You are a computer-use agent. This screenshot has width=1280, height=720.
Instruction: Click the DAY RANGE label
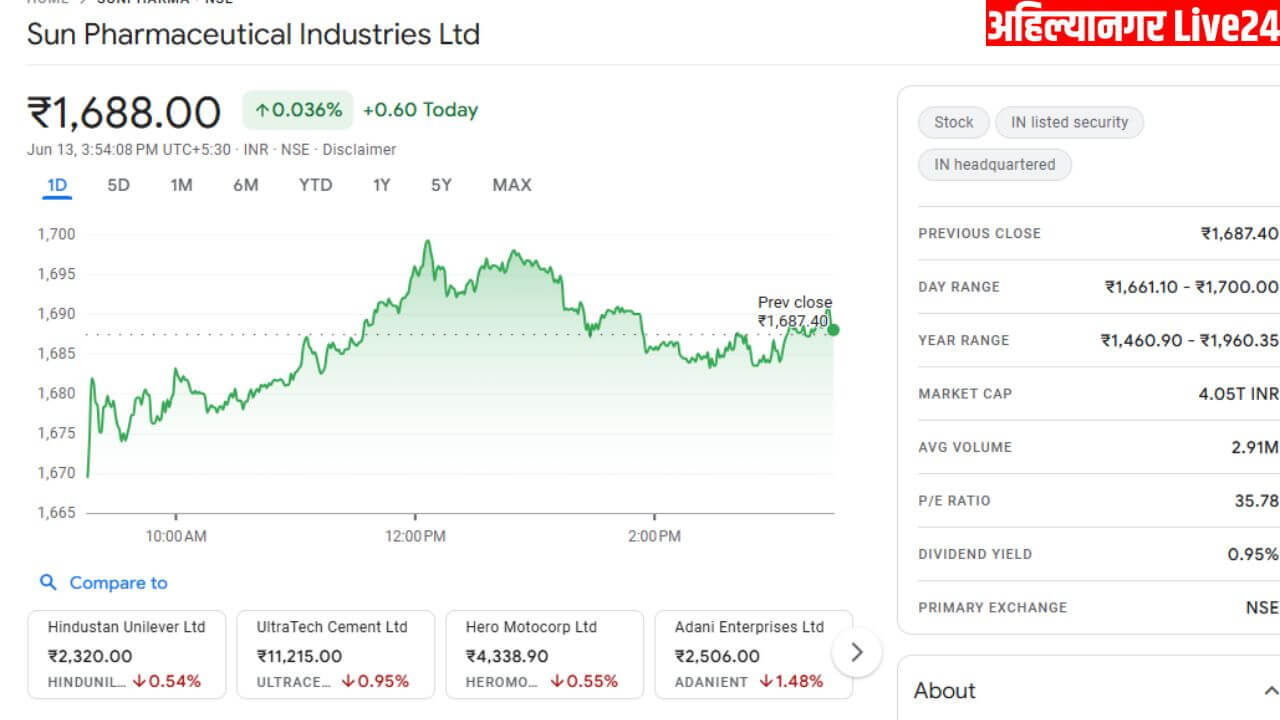(959, 287)
